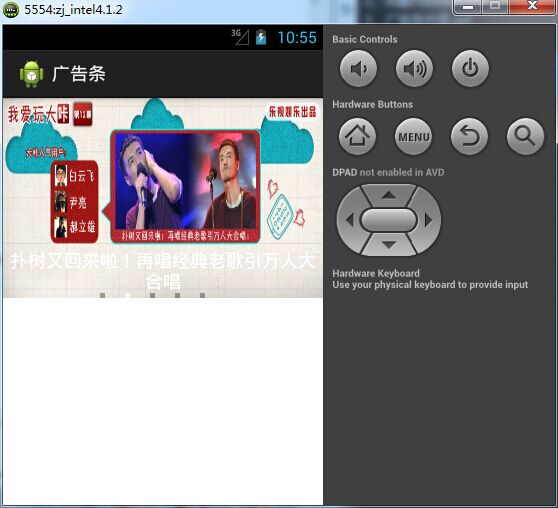The image size is (558, 508).
Task: Select the third banner page indicator dot
Action: [152, 295]
